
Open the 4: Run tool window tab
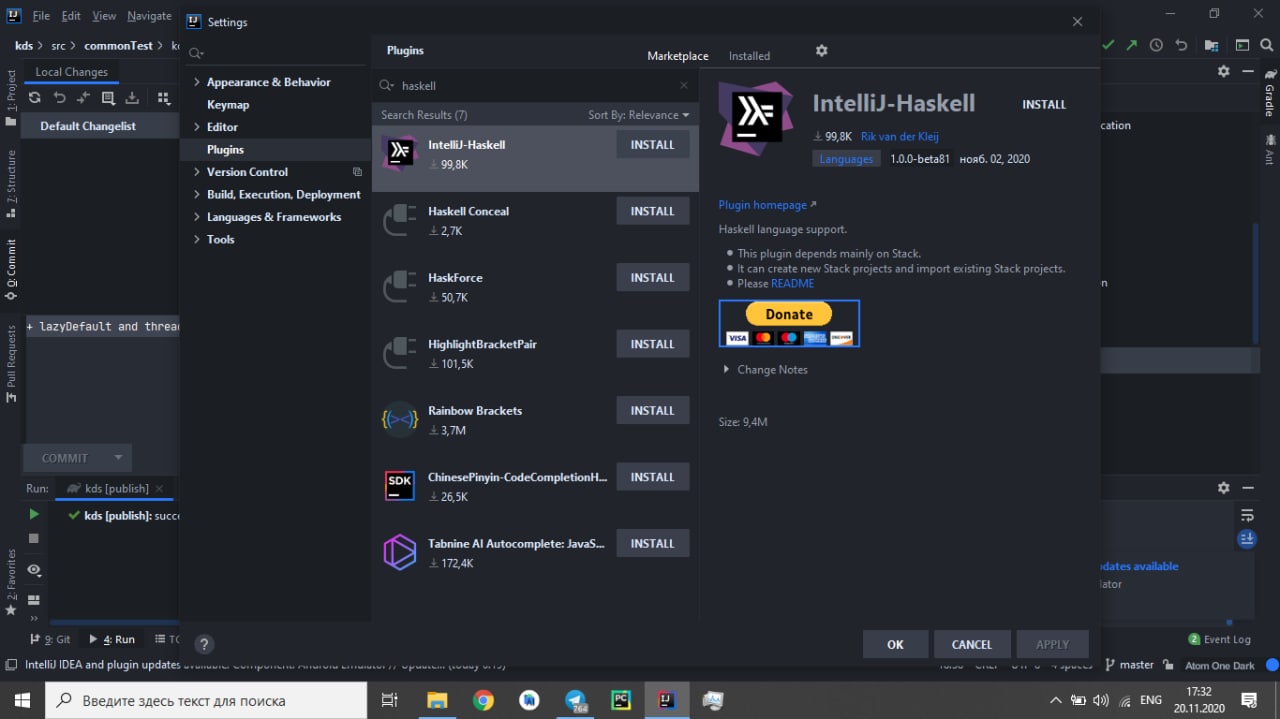(112, 639)
